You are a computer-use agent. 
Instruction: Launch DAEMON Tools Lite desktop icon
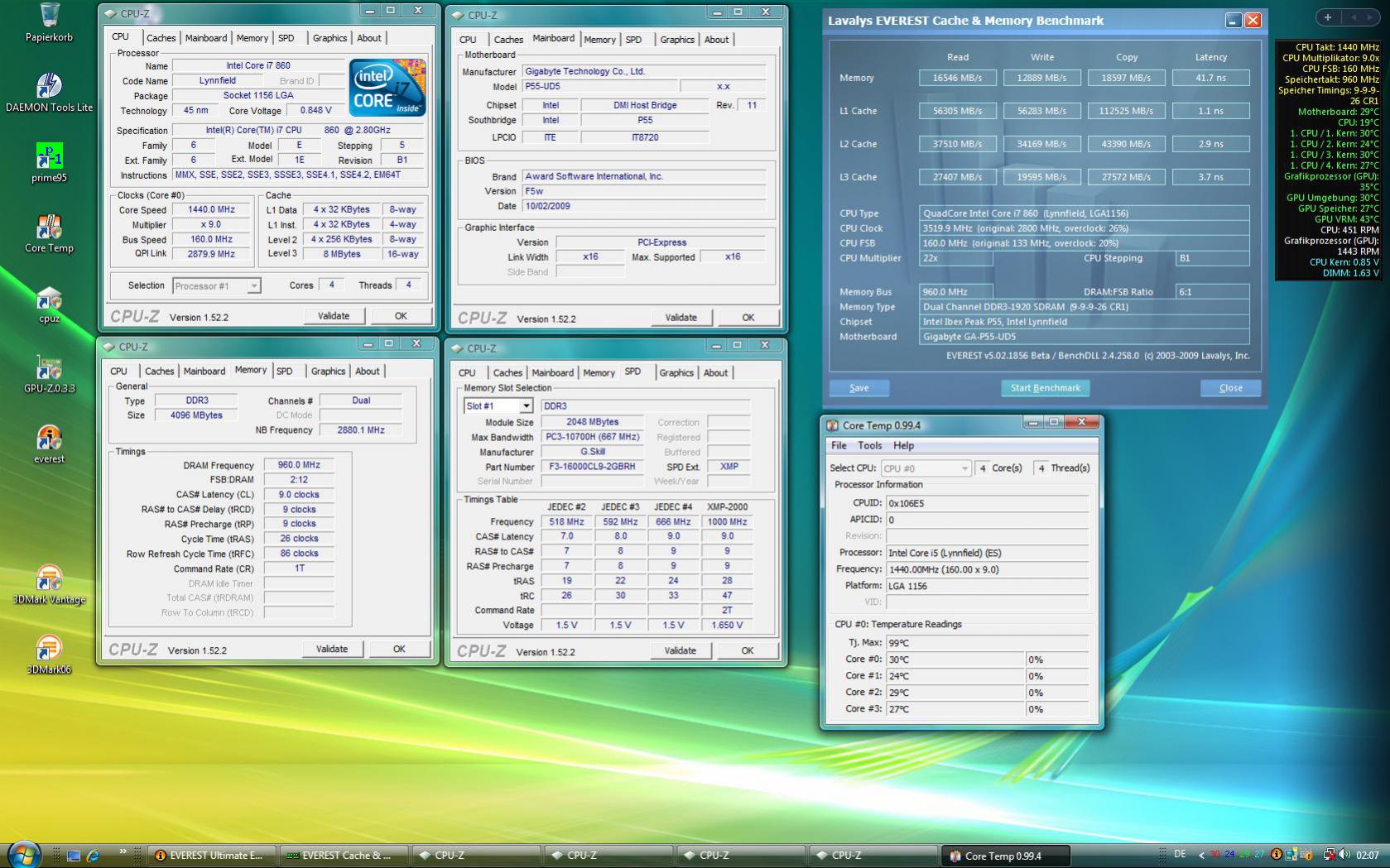(x=49, y=87)
